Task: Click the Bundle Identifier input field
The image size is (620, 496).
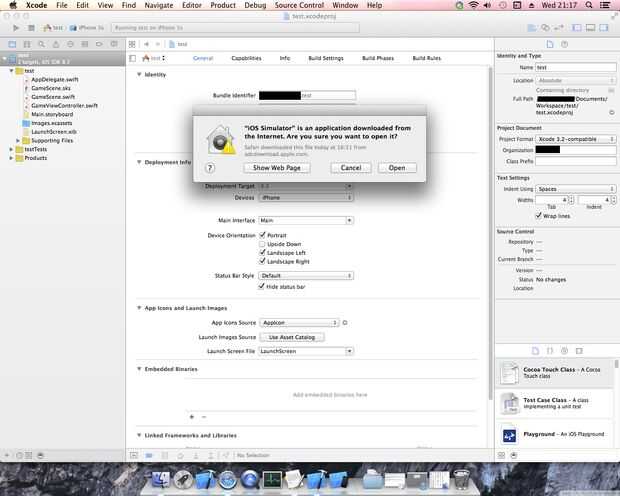Action: [307, 95]
